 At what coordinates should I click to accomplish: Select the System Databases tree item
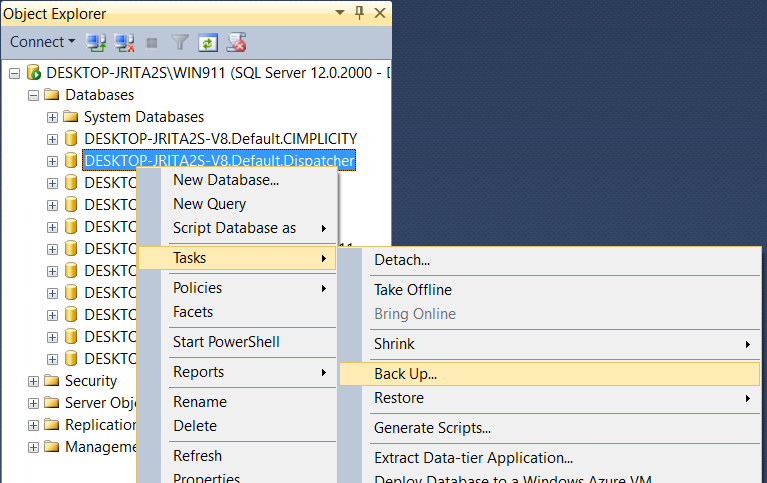pos(144,117)
